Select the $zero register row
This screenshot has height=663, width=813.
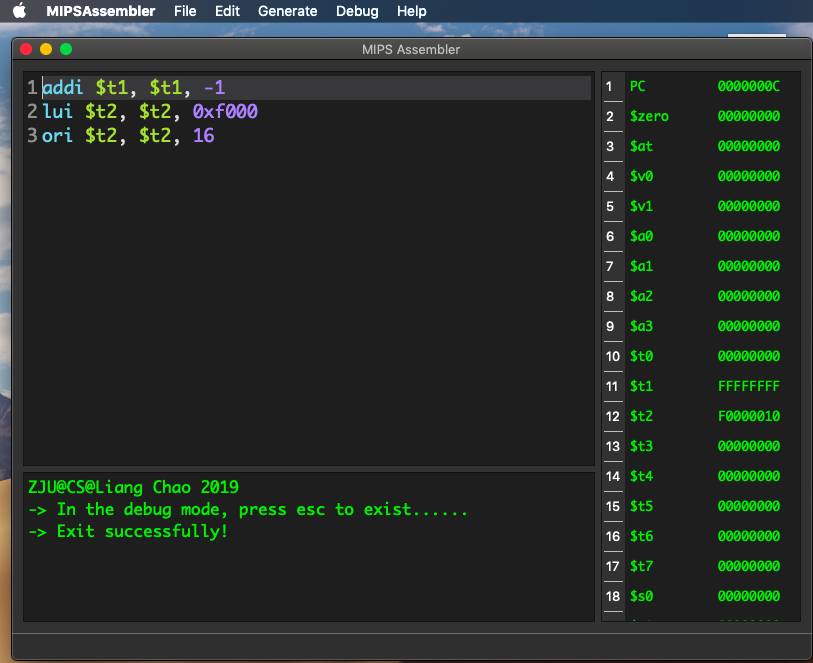click(x=701, y=116)
